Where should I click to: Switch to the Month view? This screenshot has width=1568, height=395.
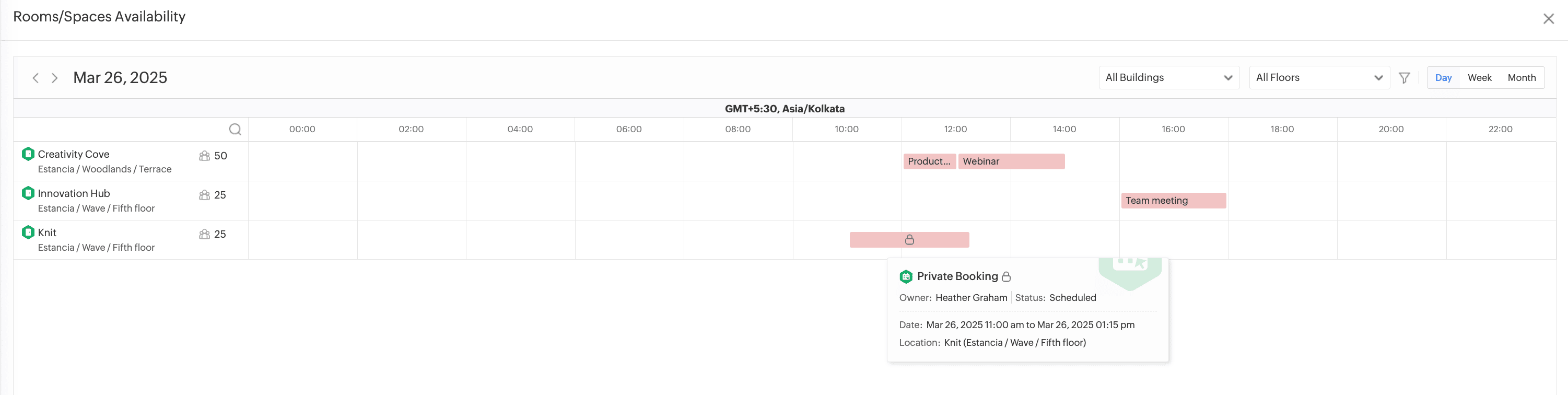1521,78
